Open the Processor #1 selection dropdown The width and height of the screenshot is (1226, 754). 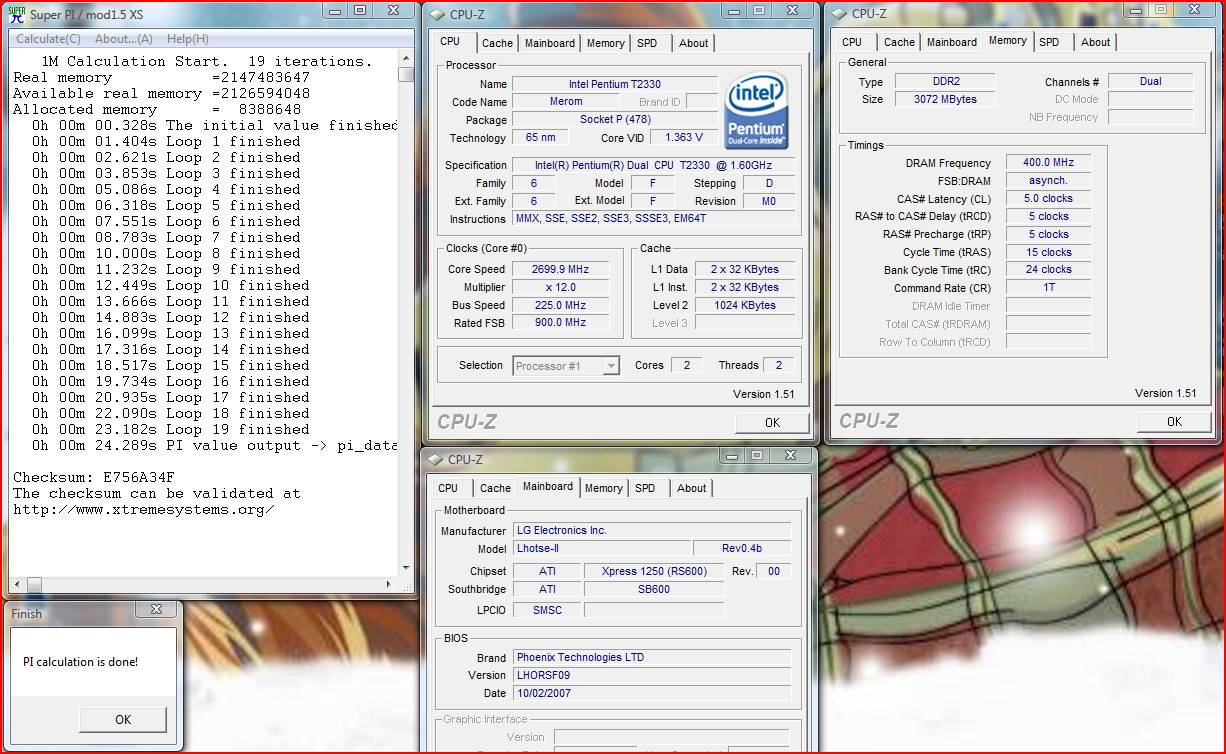coord(566,366)
